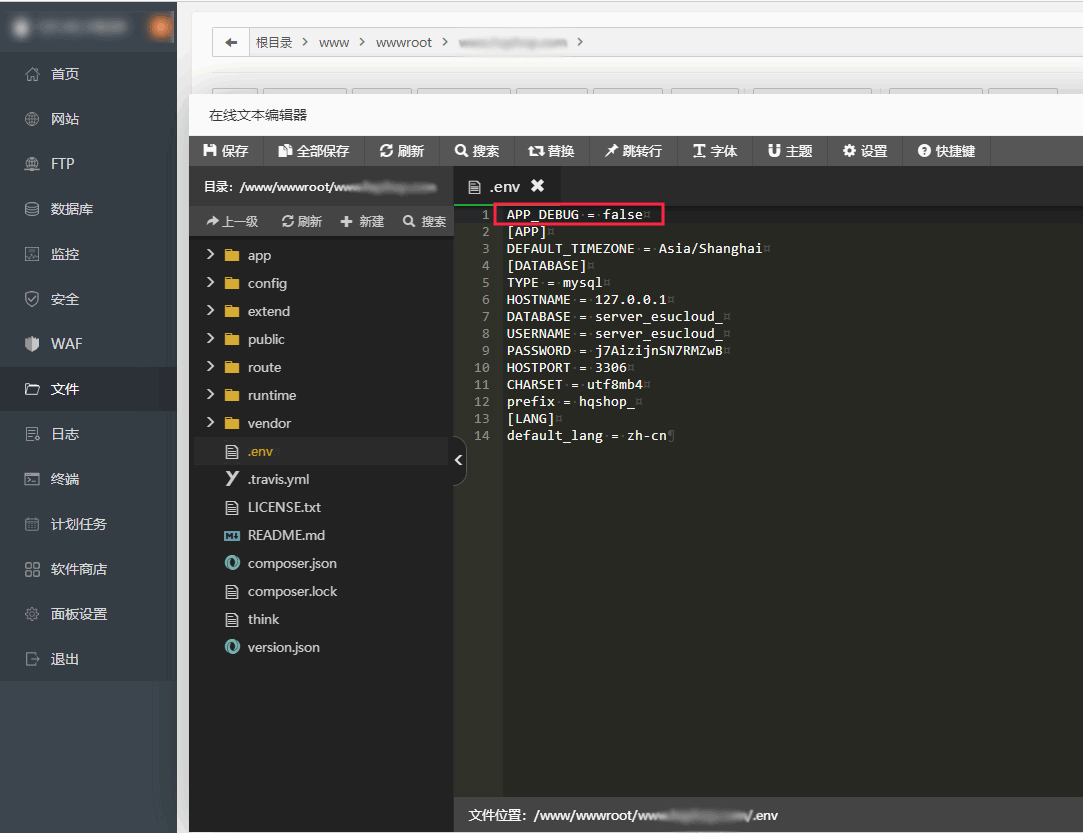Open the 数据库 database section

[71, 209]
